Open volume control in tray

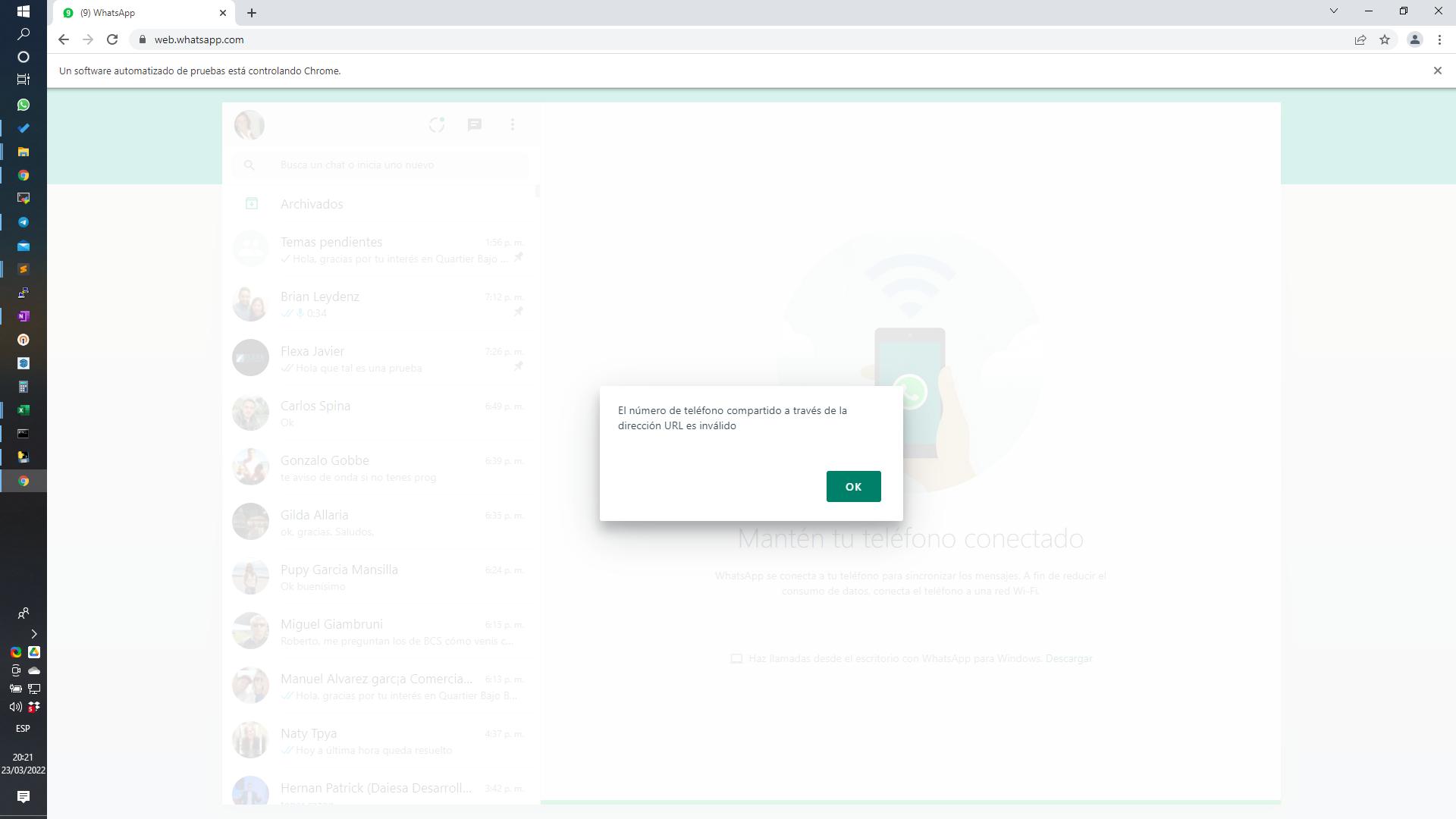15,707
